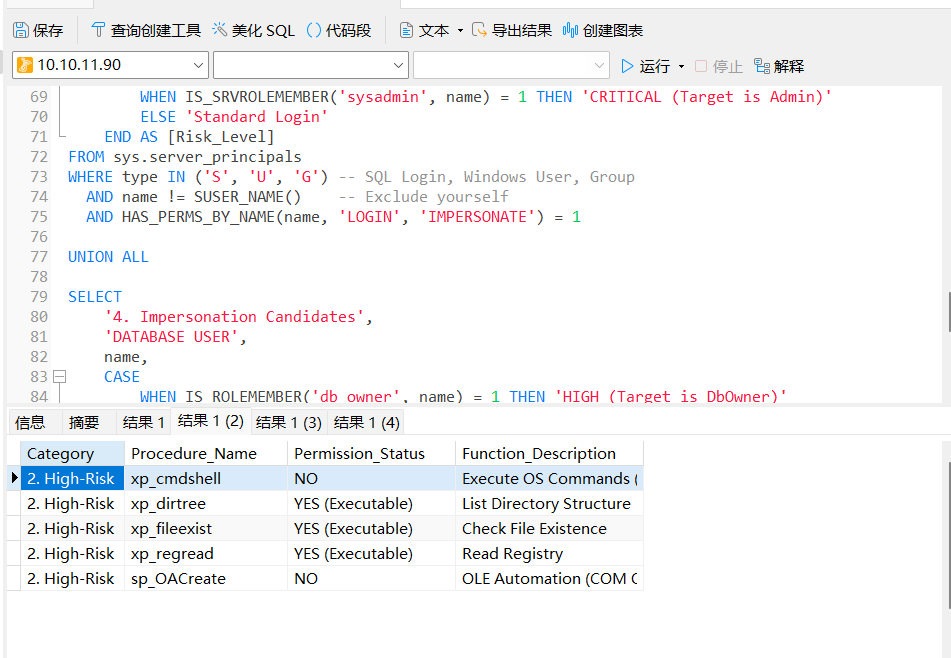Open the dropdown arrow beside 运行
This screenshot has width=951, height=658.
pos(682,66)
